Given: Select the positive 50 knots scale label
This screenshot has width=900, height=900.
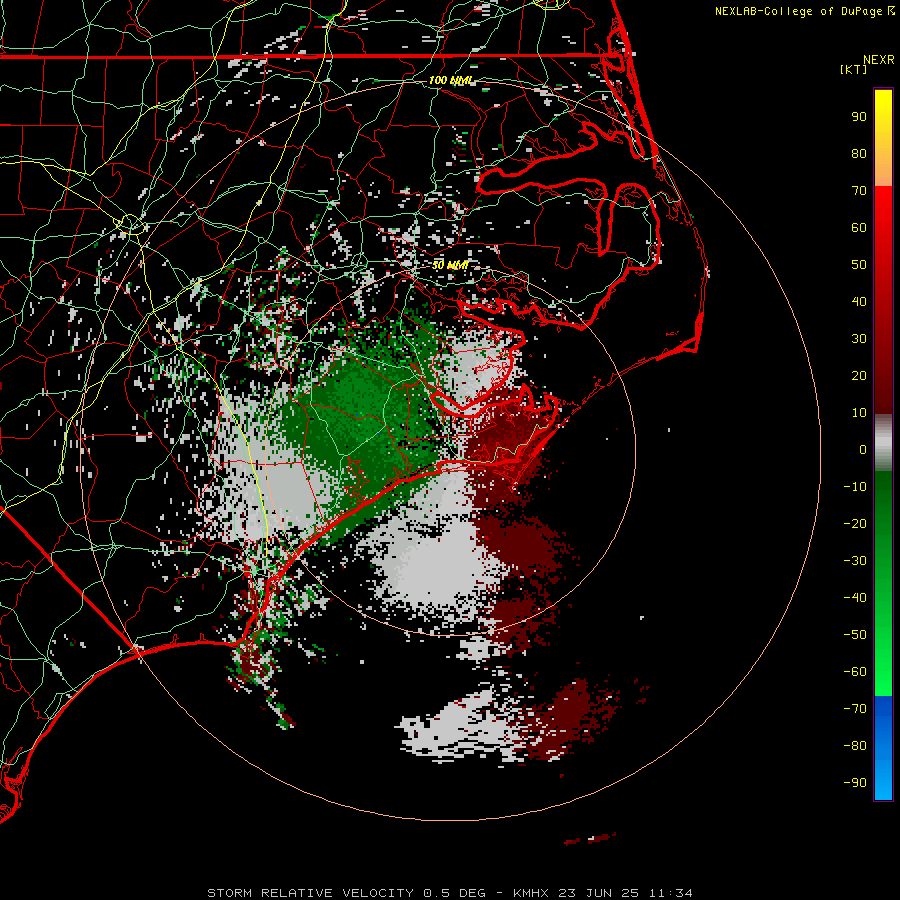Looking at the screenshot, I should click(859, 265).
